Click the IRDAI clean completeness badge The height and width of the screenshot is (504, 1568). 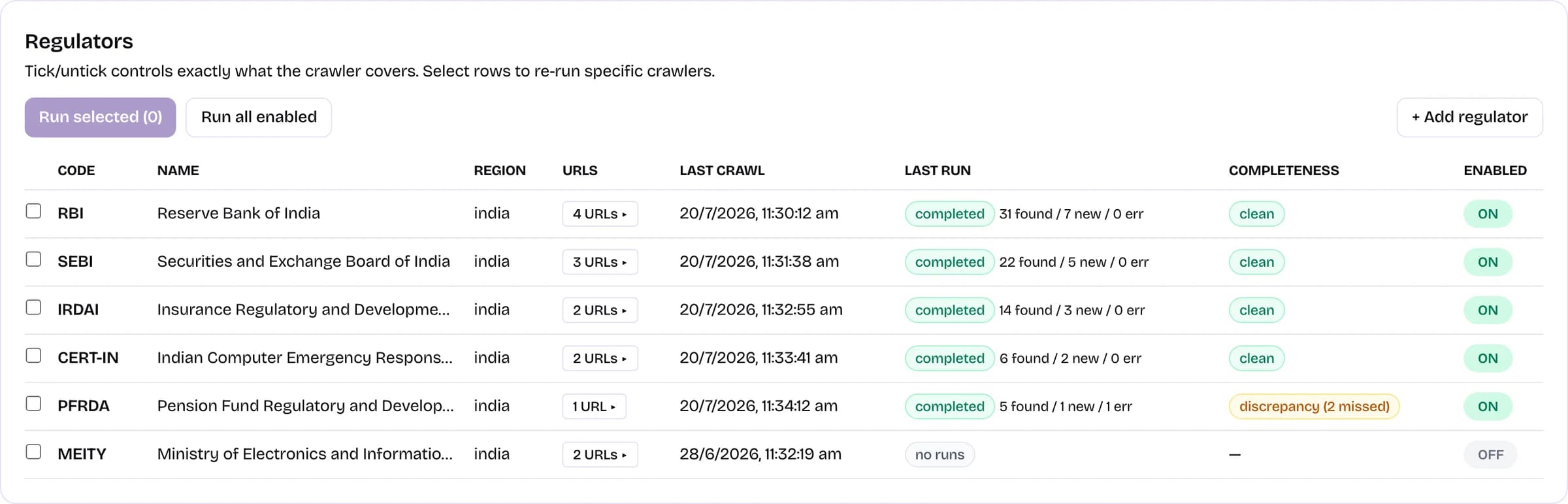click(x=1256, y=311)
